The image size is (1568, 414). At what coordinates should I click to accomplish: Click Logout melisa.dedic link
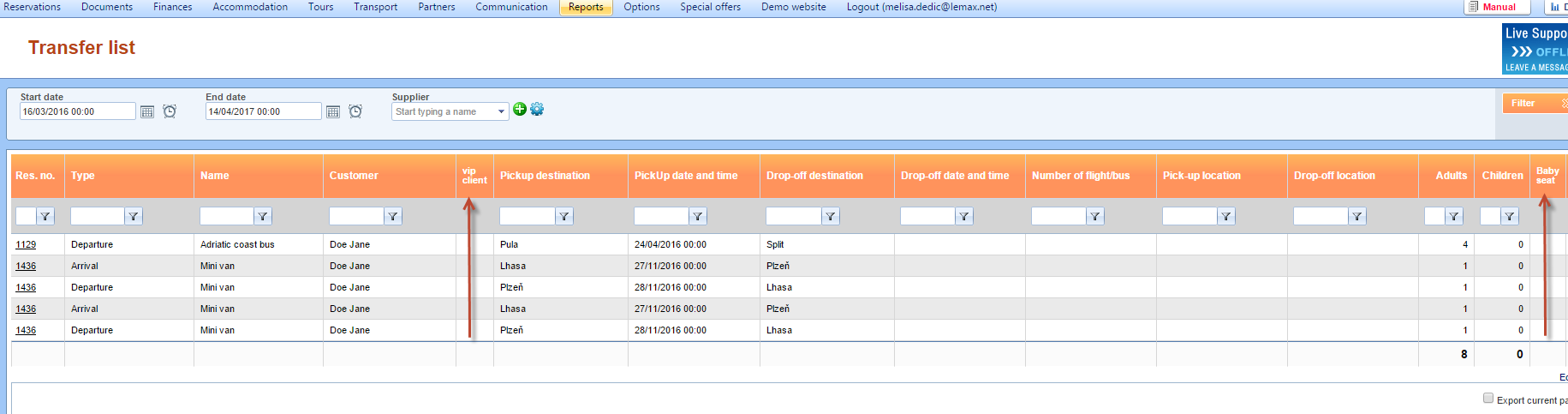tap(921, 7)
